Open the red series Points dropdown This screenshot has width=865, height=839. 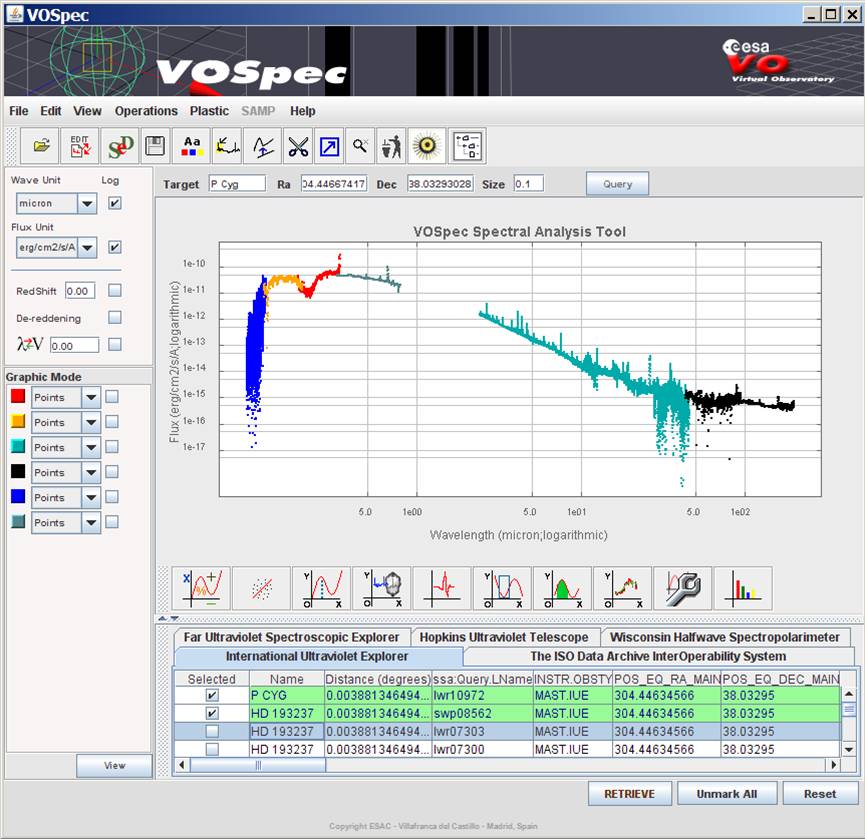point(91,397)
